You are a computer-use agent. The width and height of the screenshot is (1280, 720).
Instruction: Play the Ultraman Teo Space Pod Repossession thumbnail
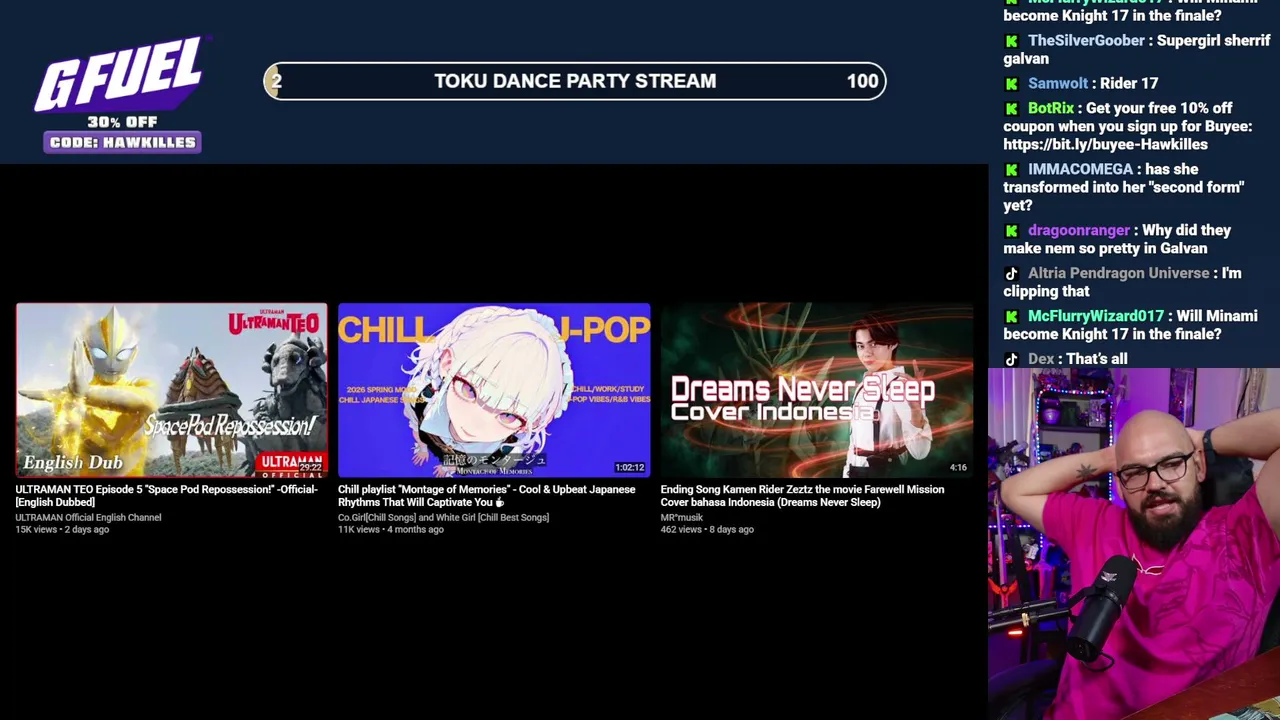click(x=171, y=390)
